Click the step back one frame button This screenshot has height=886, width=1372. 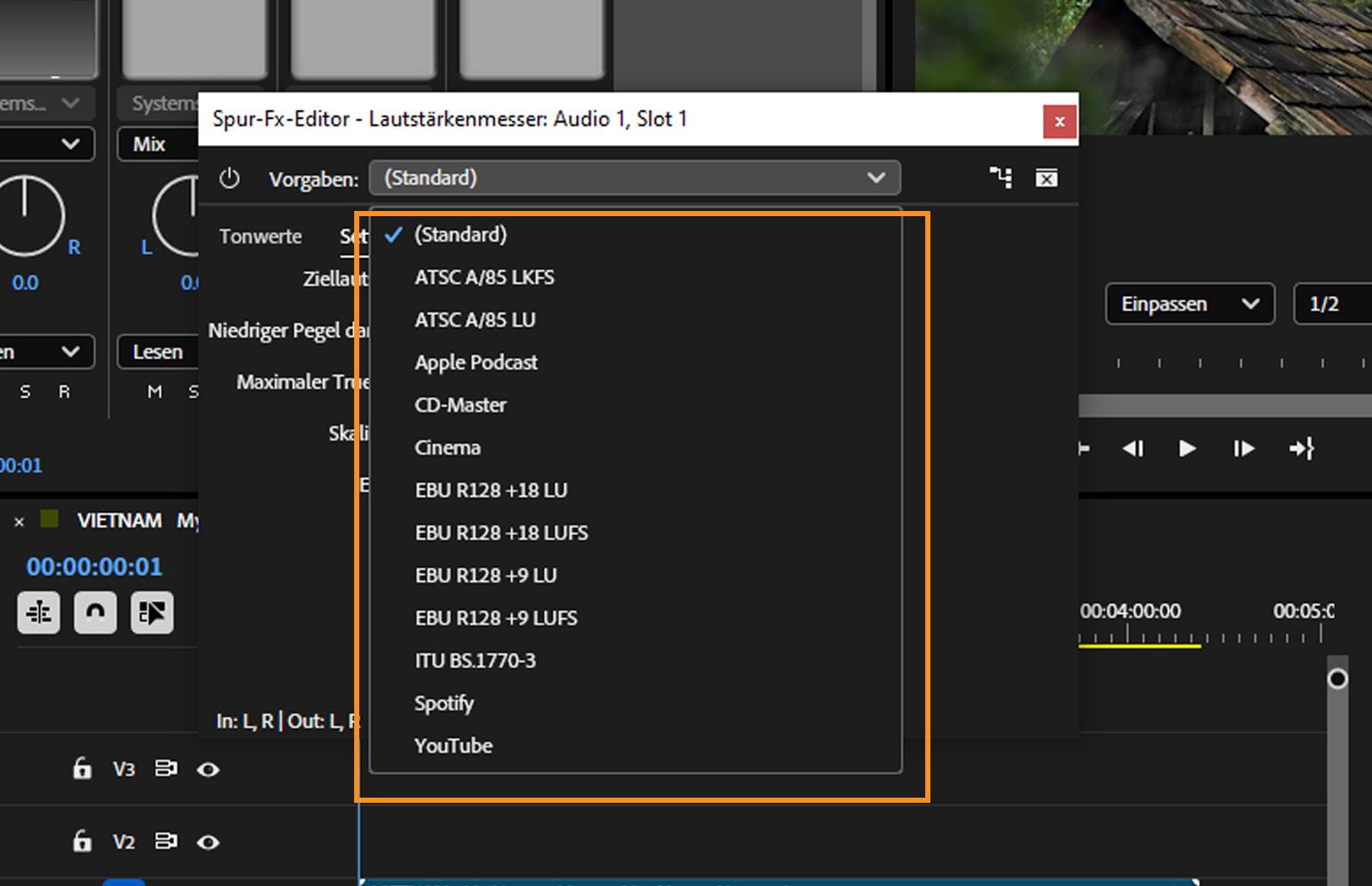(x=1133, y=449)
